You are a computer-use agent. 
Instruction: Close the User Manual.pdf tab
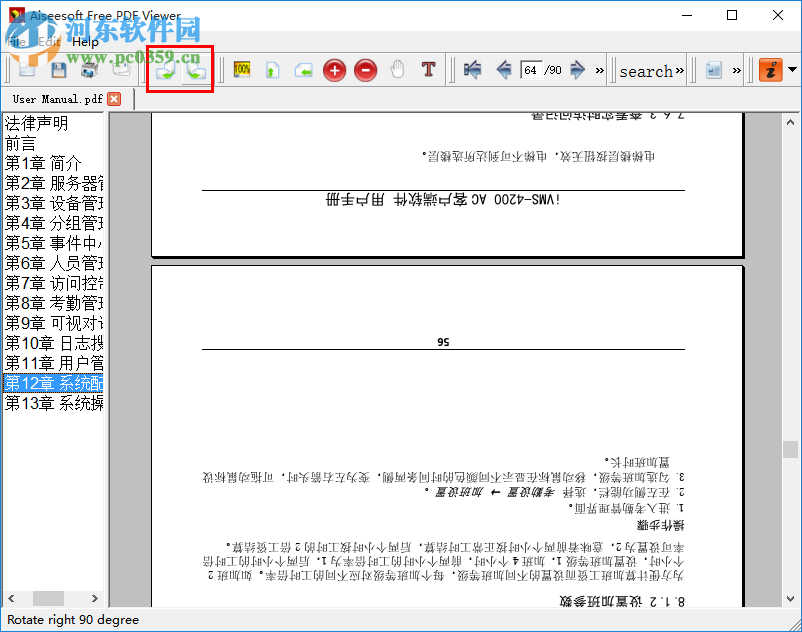point(112,99)
